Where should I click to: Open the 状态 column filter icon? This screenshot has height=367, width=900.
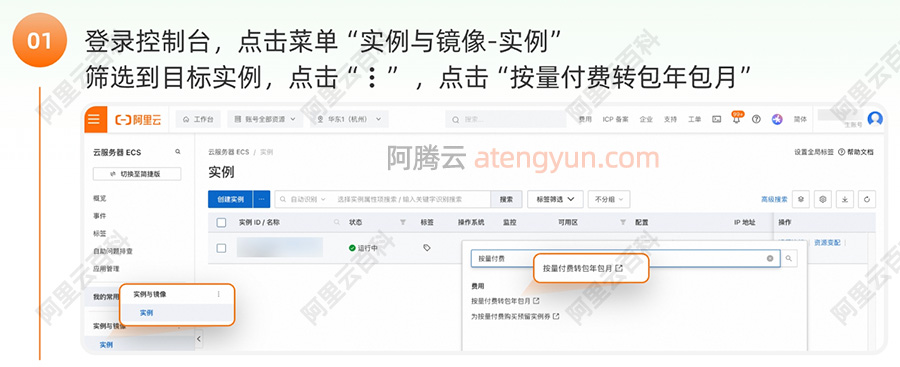coord(403,222)
